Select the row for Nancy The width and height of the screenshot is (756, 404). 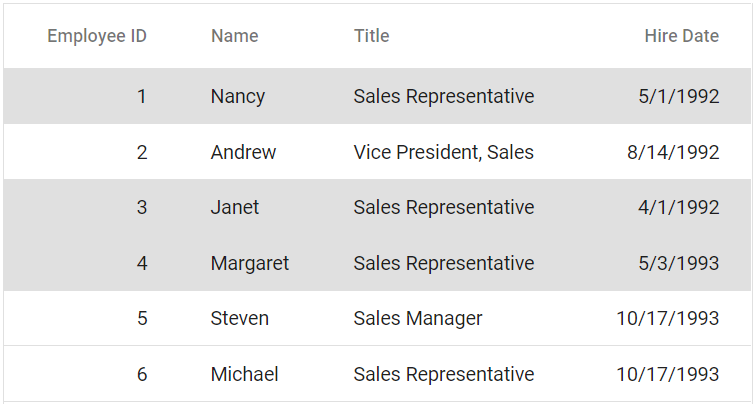pyautogui.click(x=238, y=96)
